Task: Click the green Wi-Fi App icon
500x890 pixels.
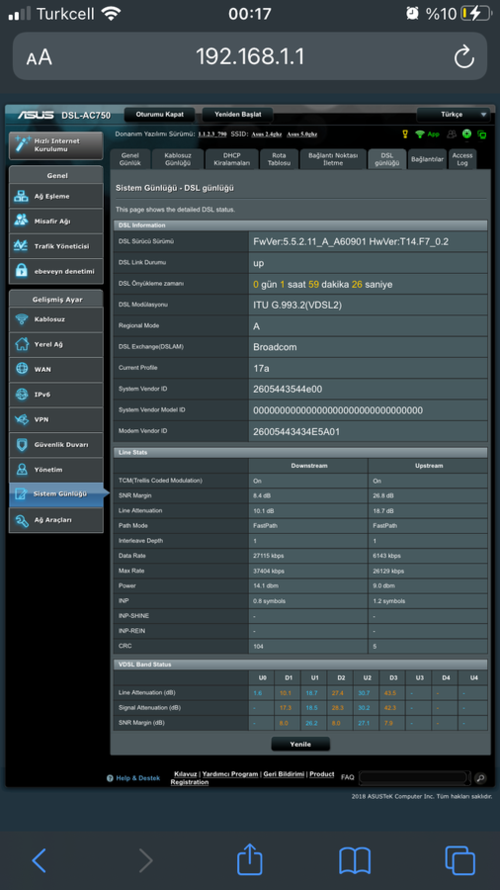Action: pos(426,135)
